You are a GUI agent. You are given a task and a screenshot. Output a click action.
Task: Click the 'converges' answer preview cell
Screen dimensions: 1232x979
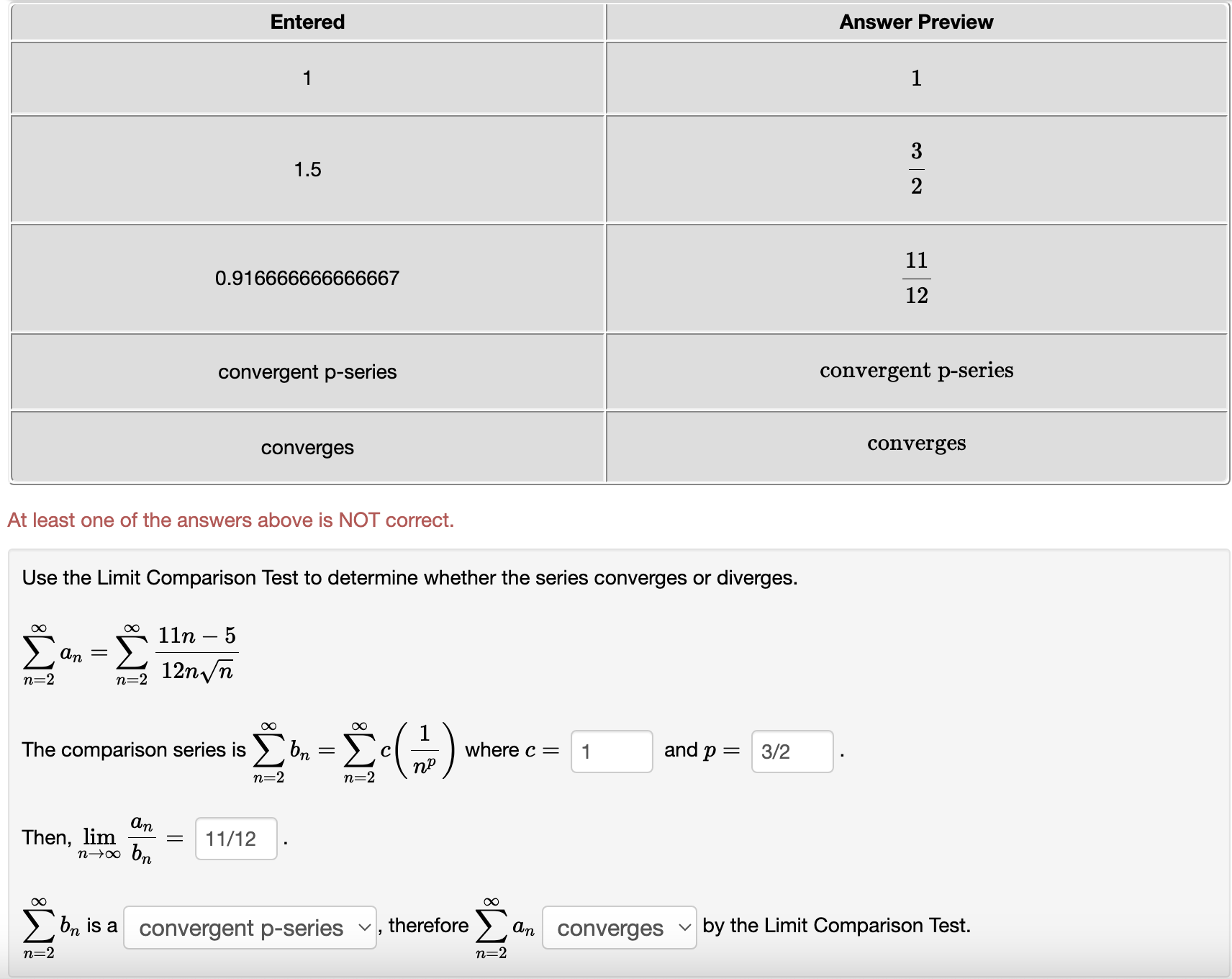(x=916, y=443)
